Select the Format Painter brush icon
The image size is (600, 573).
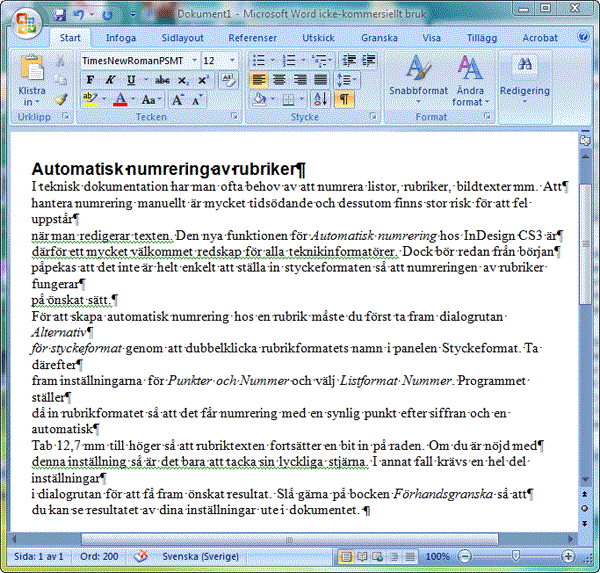pyautogui.click(x=61, y=99)
